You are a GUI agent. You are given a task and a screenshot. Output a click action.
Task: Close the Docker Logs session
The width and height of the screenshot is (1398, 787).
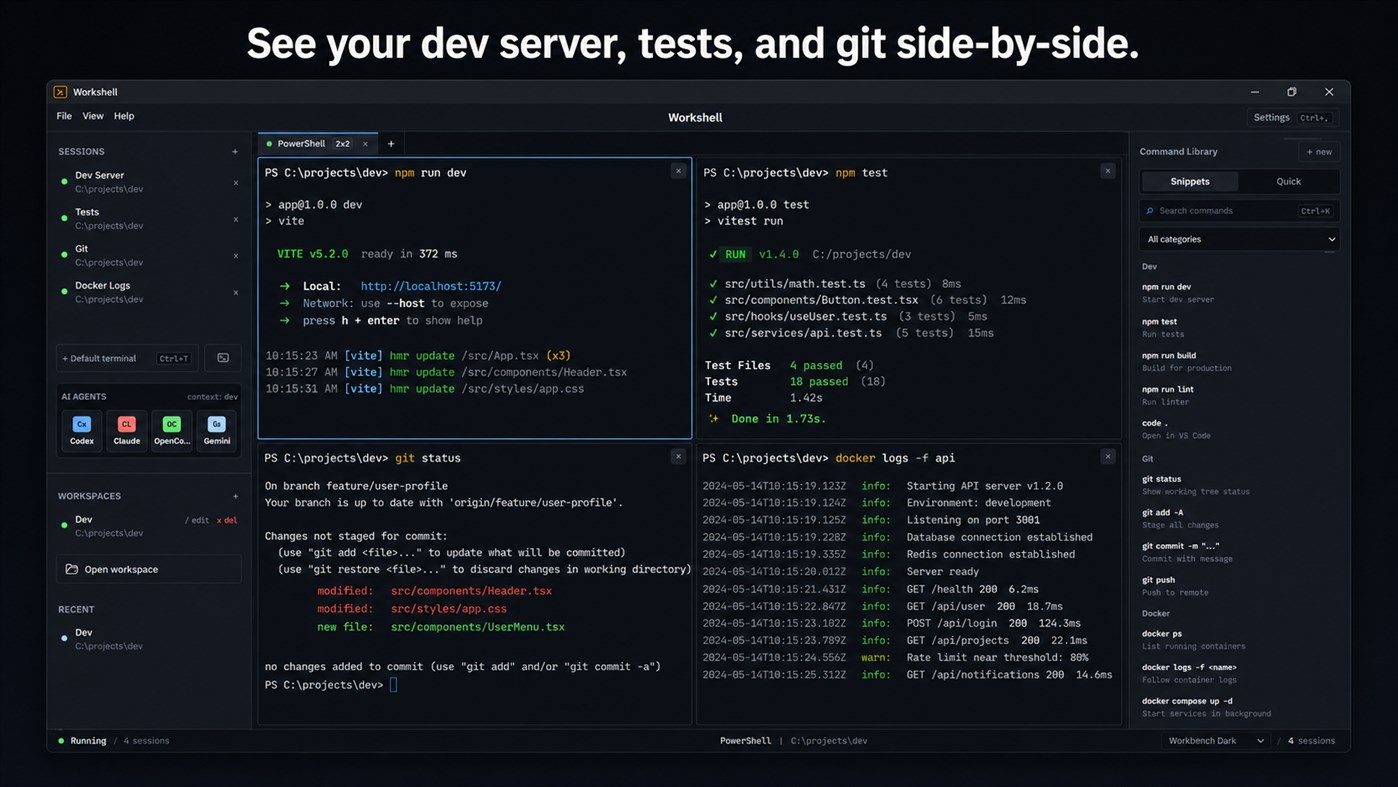tap(236, 293)
